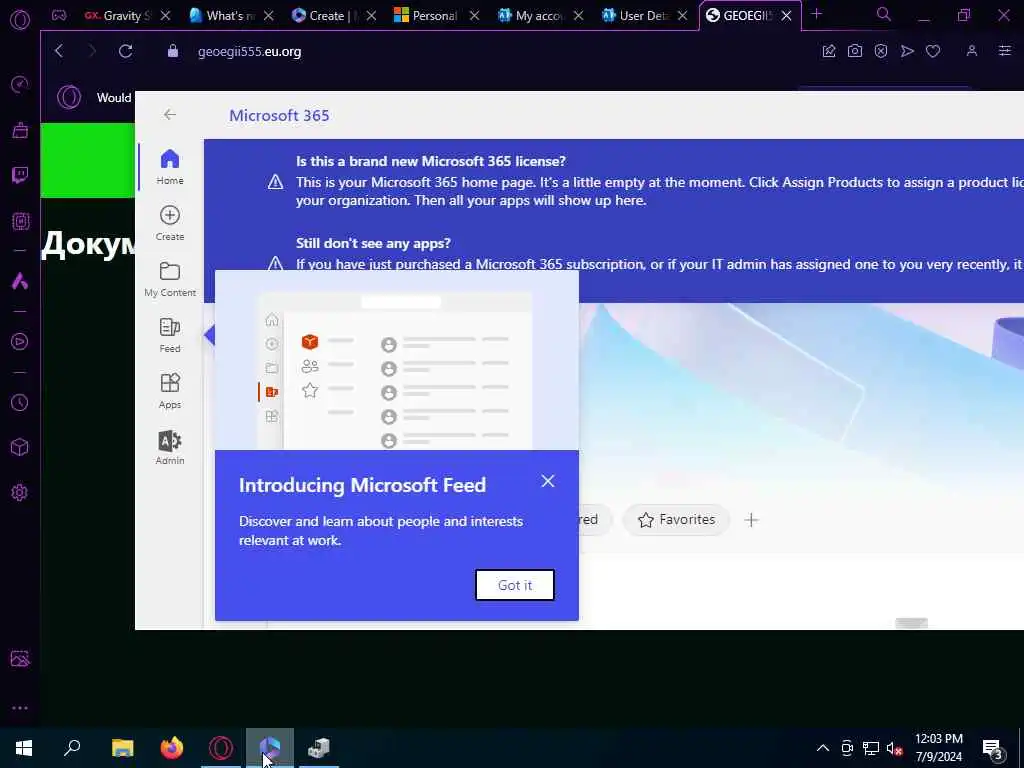Open Twitch in Opera sidebar
The height and width of the screenshot is (768, 1024).
coord(20,175)
